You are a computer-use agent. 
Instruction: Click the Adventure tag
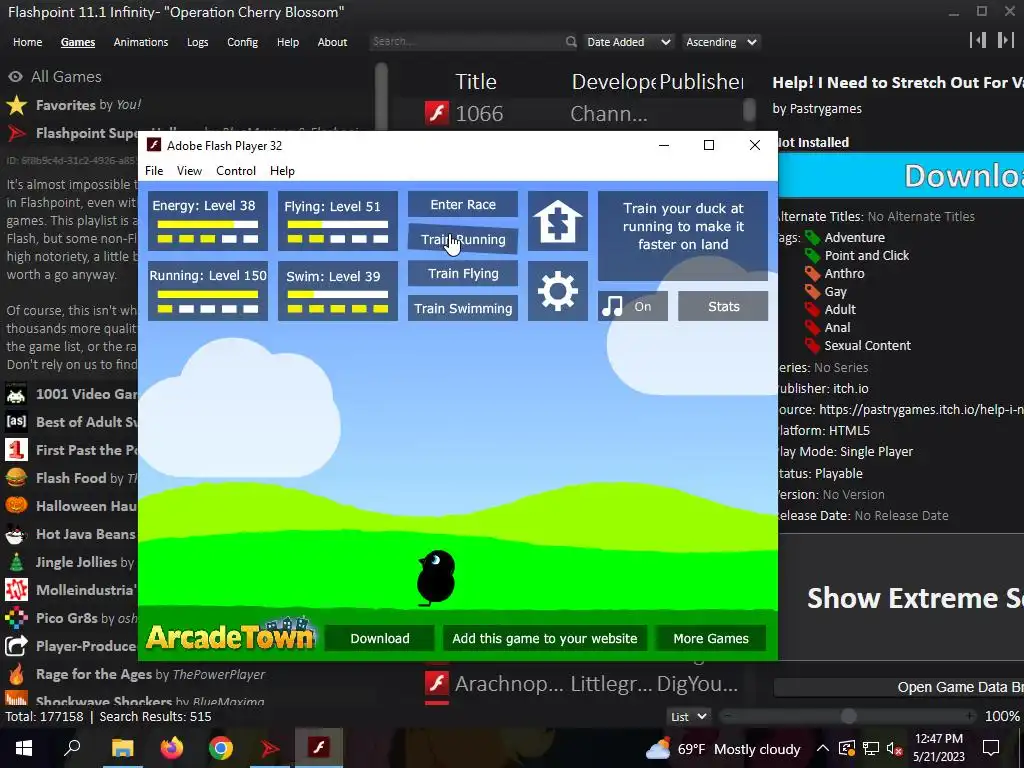pos(854,238)
